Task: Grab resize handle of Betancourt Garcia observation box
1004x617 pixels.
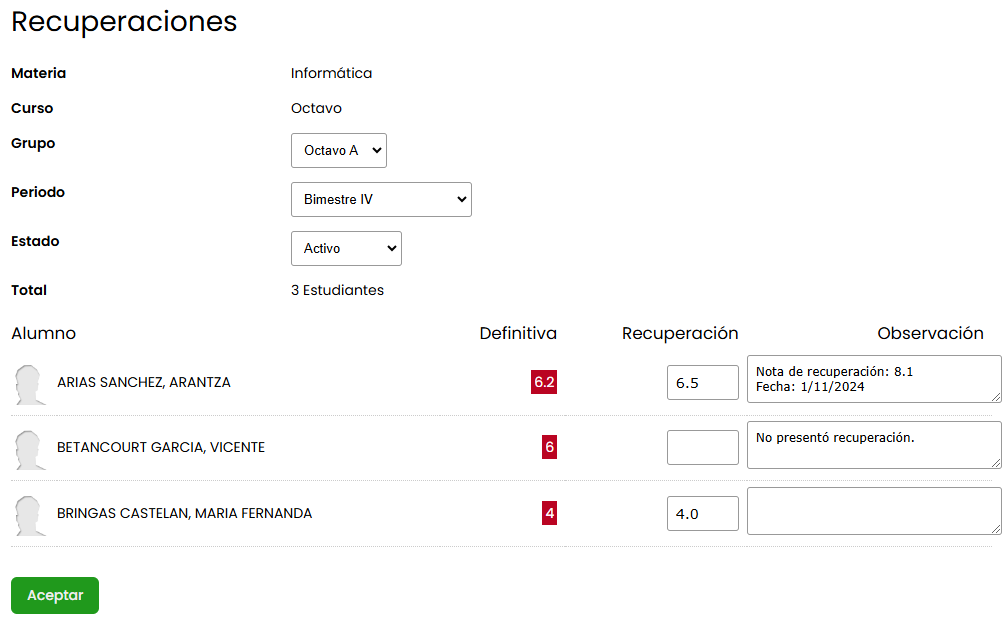Action: (996, 463)
